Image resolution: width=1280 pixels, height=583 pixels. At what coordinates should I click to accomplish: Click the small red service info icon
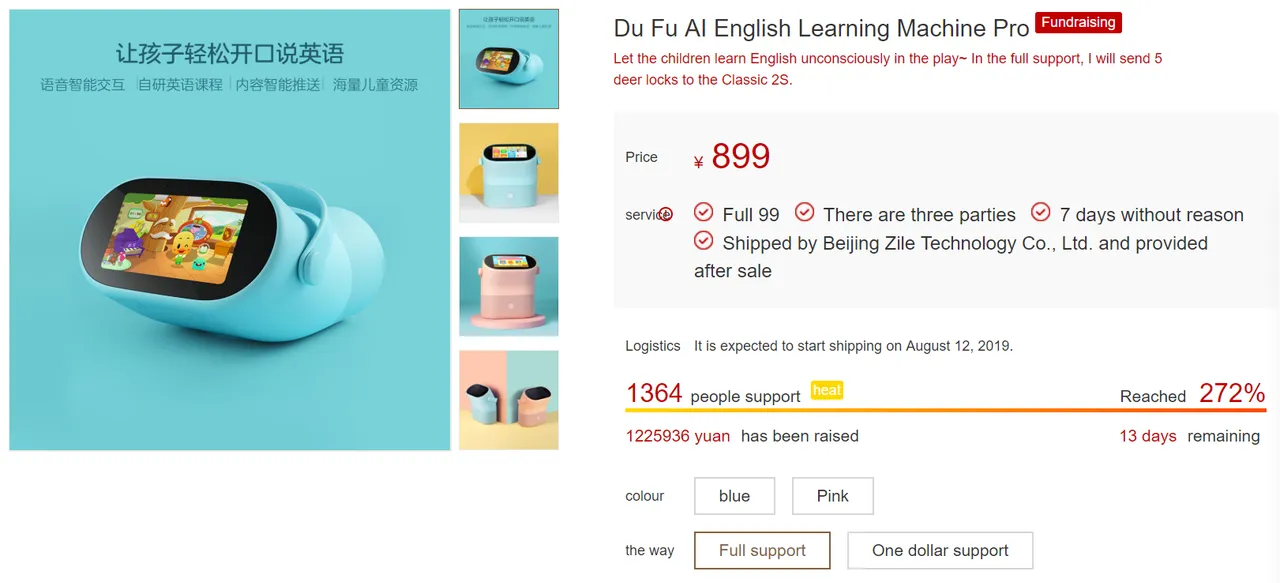tap(666, 214)
